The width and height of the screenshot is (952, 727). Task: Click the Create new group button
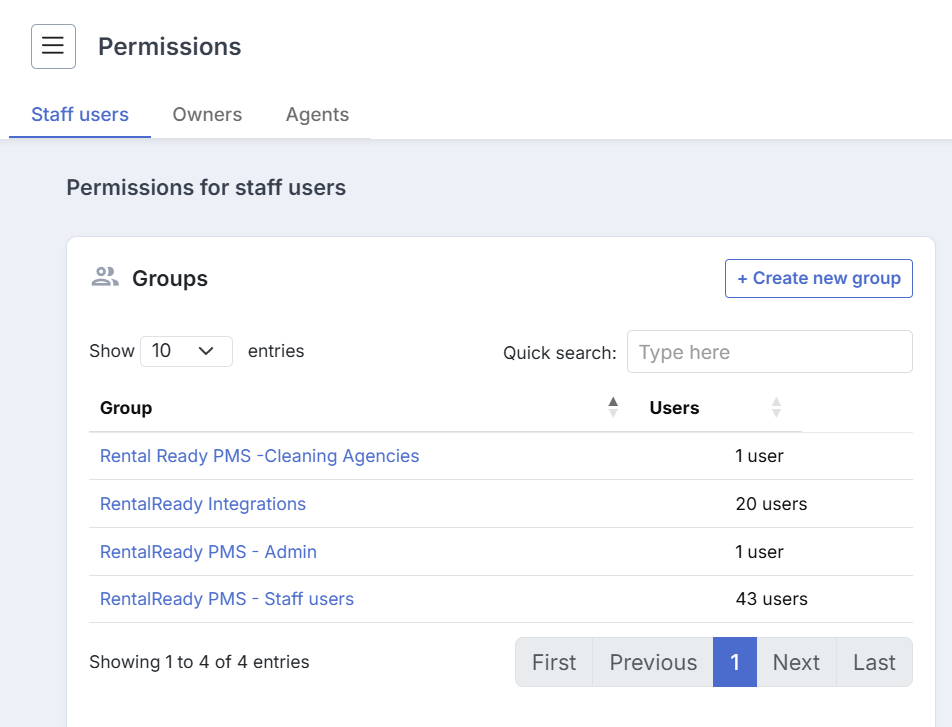[818, 279]
